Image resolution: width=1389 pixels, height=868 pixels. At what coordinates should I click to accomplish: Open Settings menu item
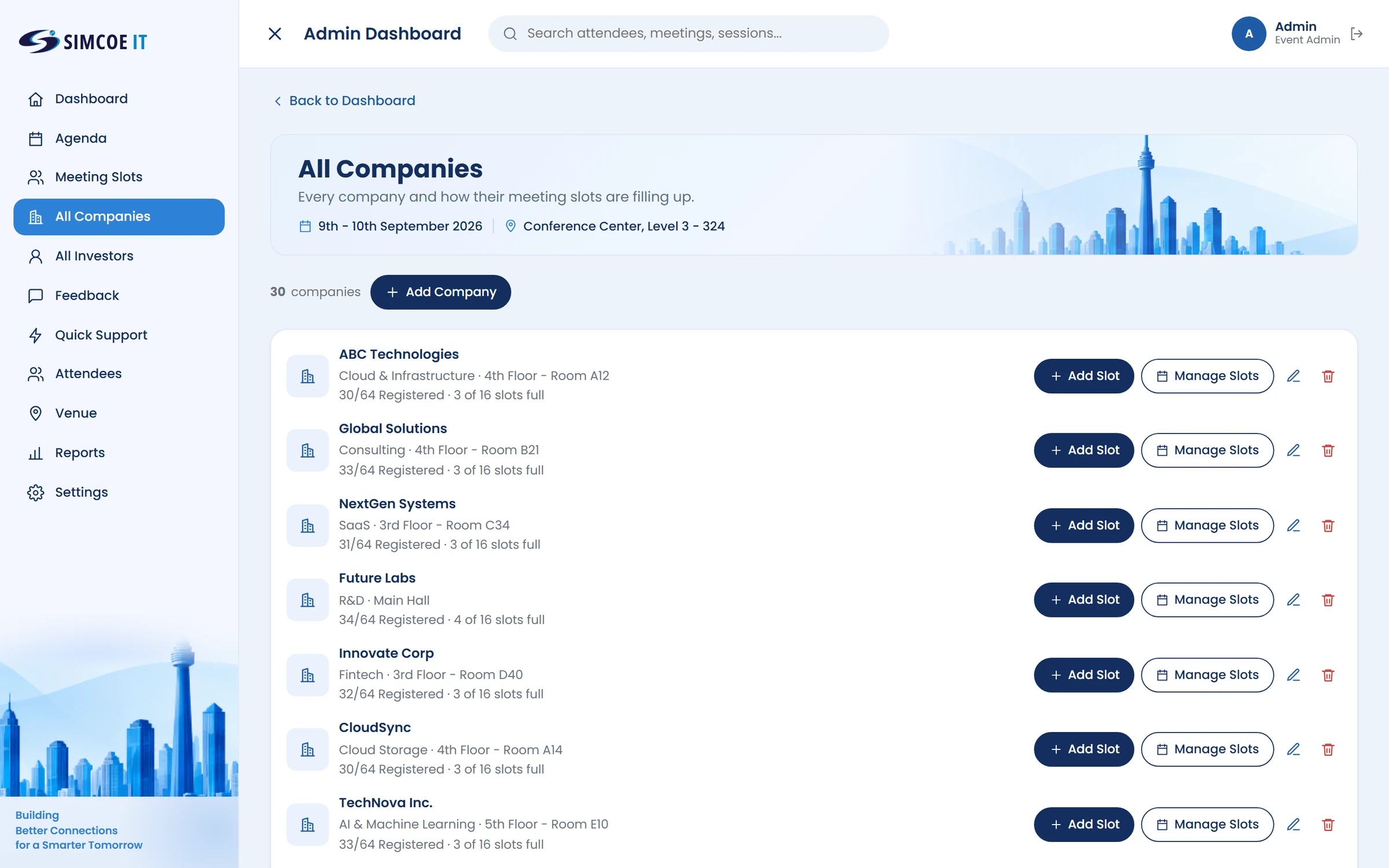pos(119,492)
